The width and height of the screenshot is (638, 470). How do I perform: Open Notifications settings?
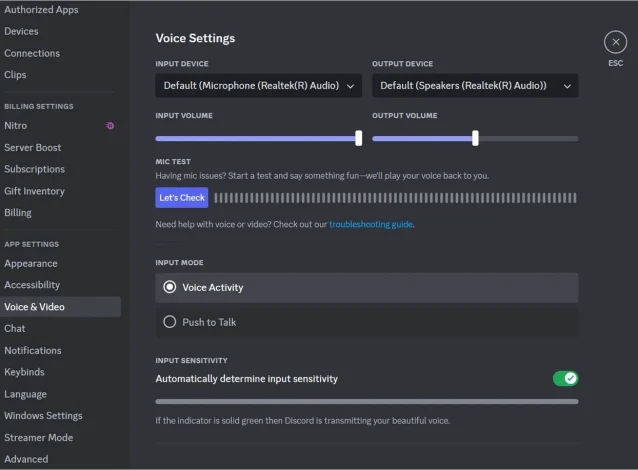(32, 350)
